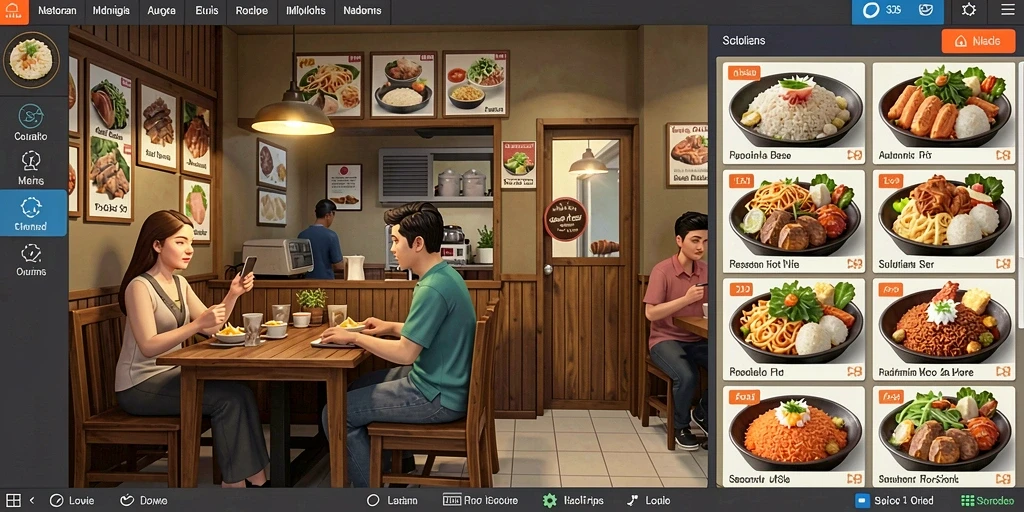This screenshot has height=512, width=1024.
Task: Open the Nadoms menu
Action: coord(362,10)
